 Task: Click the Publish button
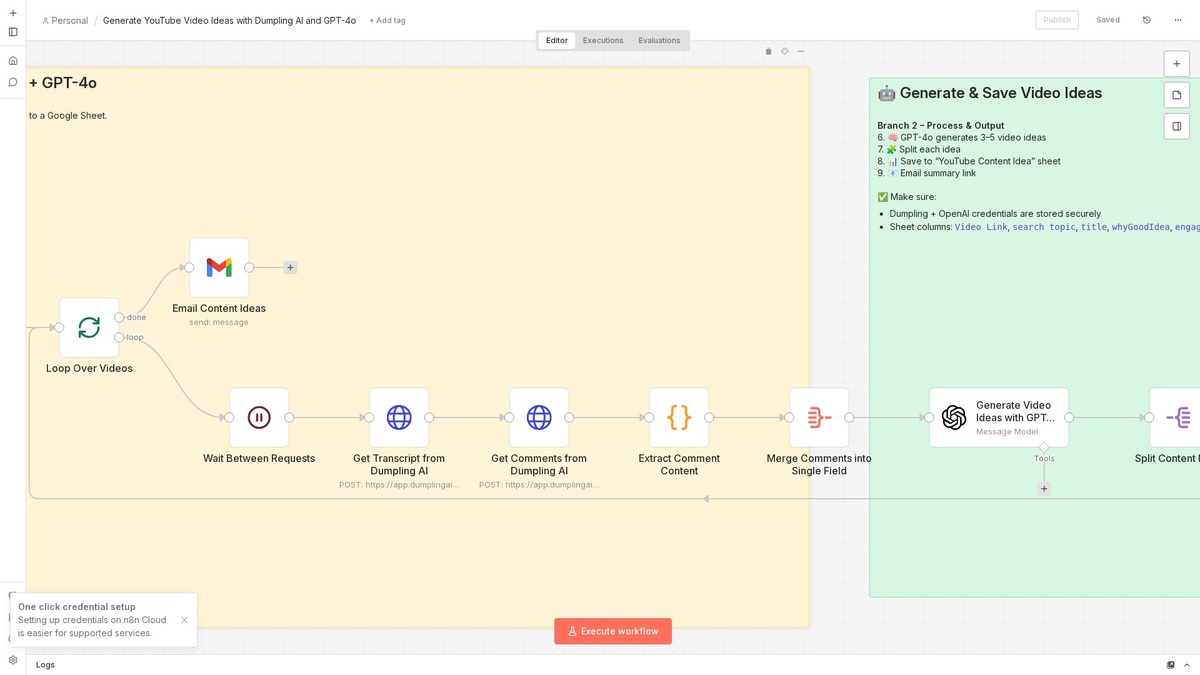click(x=1057, y=20)
